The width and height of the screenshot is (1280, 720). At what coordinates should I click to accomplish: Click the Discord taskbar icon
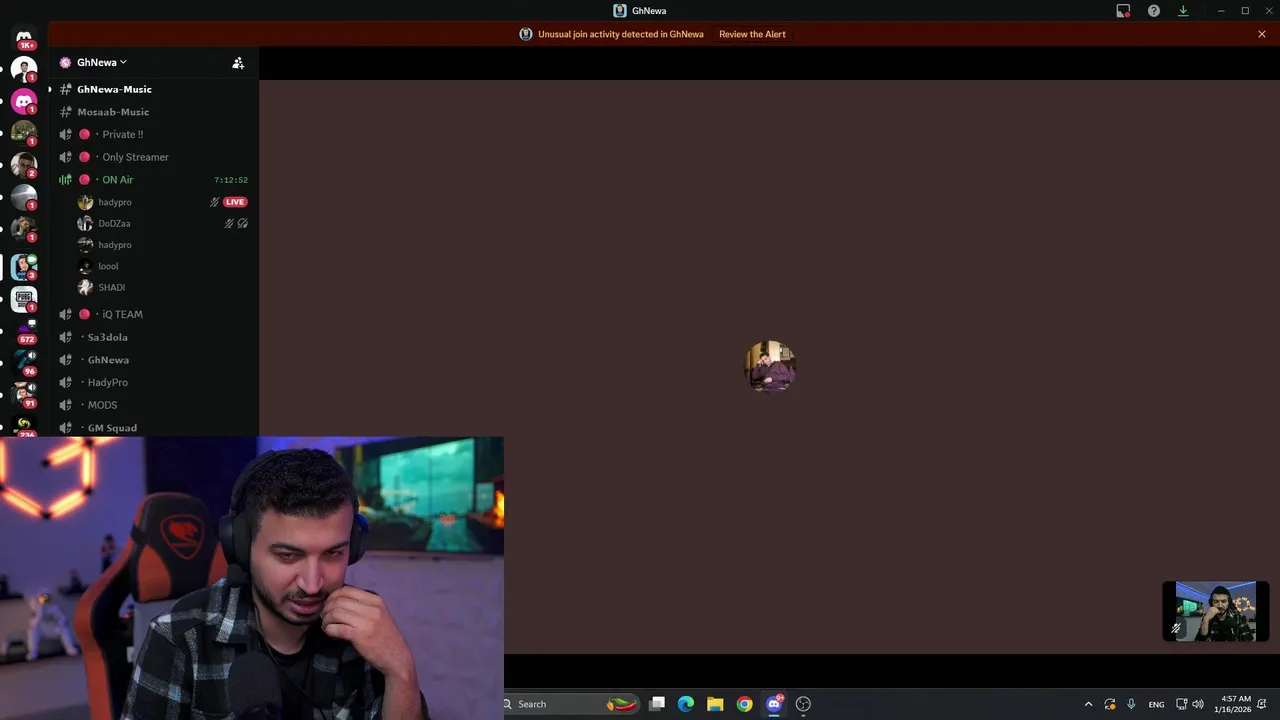(774, 704)
